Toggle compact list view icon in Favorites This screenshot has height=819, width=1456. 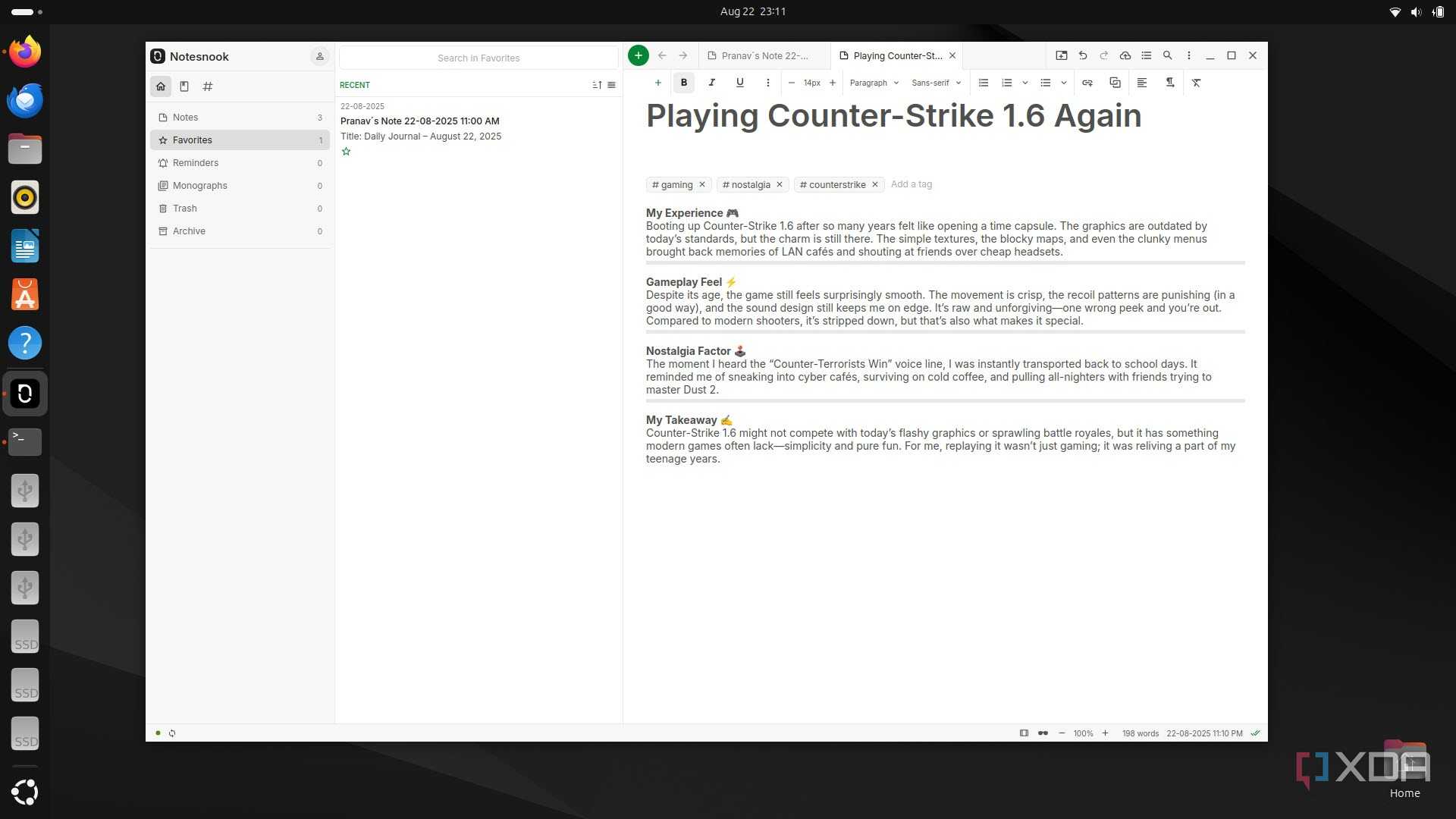click(611, 85)
